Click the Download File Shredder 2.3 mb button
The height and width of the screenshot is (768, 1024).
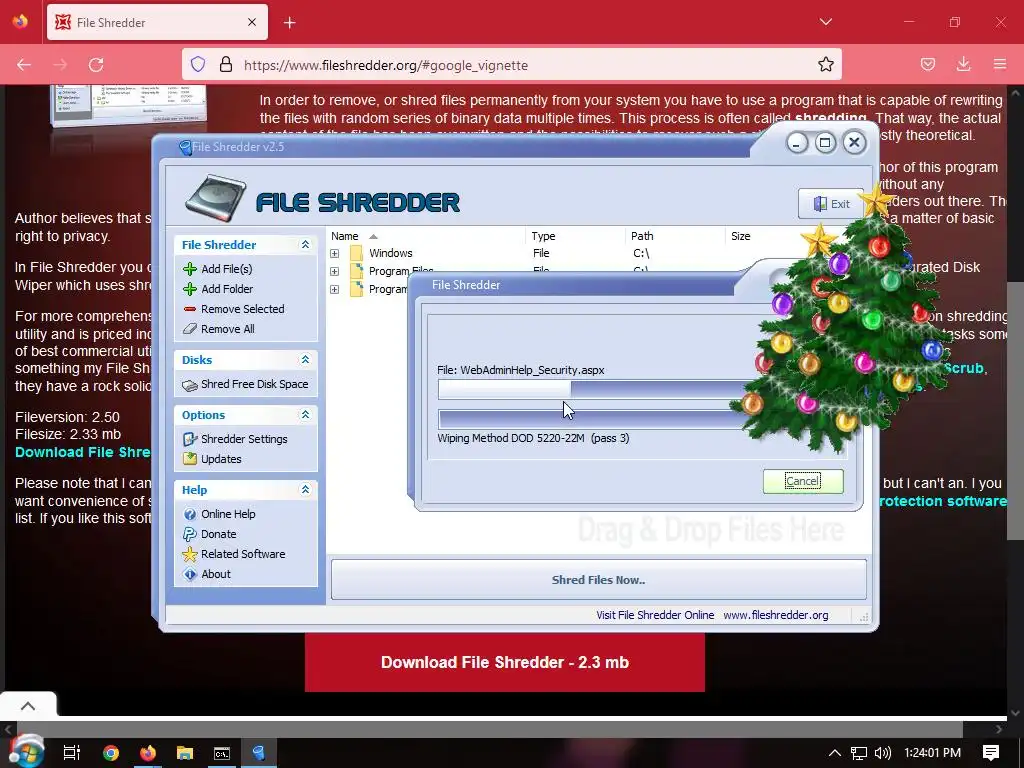click(505, 662)
